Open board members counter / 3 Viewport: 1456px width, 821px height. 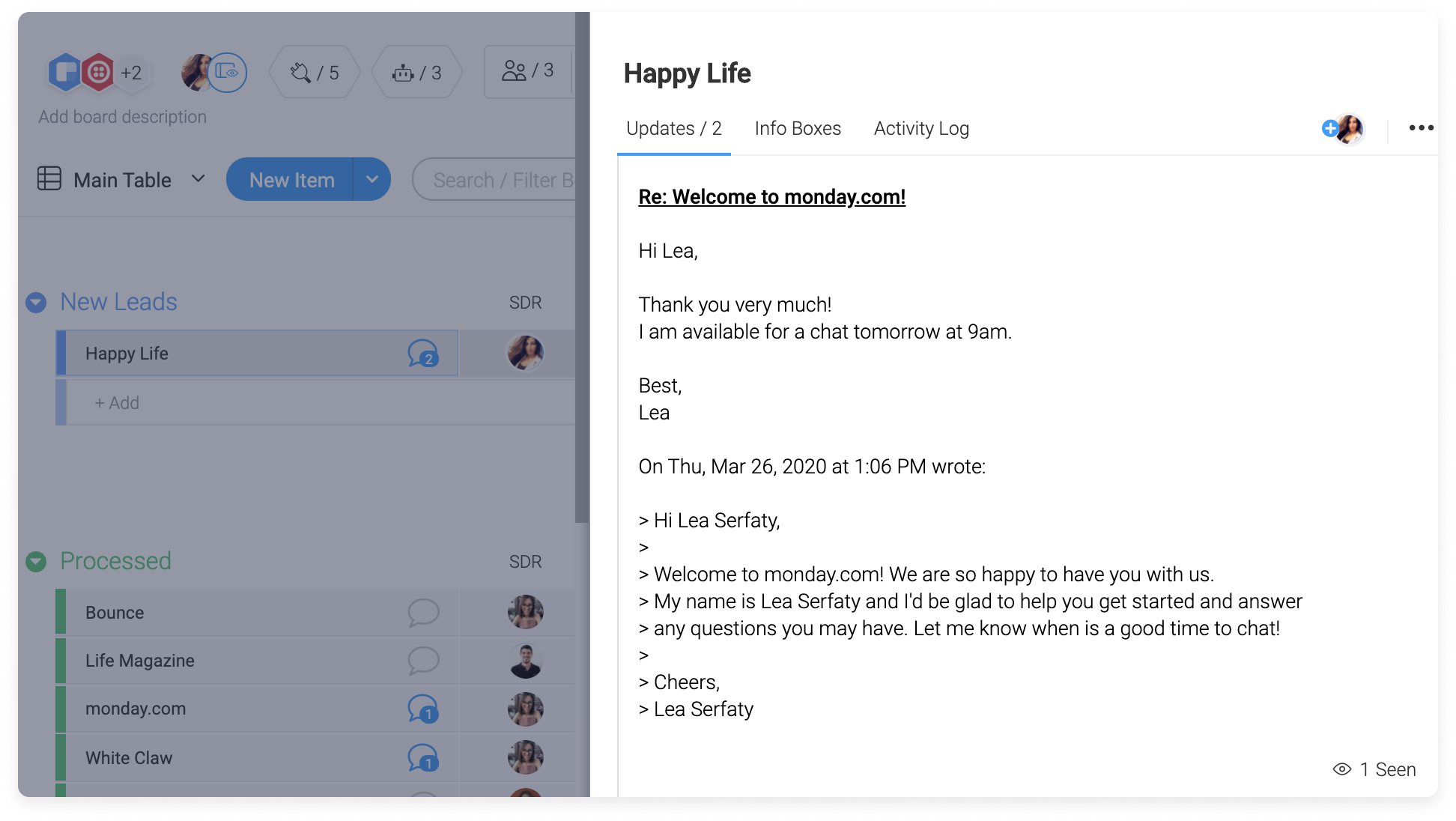[x=529, y=71]
